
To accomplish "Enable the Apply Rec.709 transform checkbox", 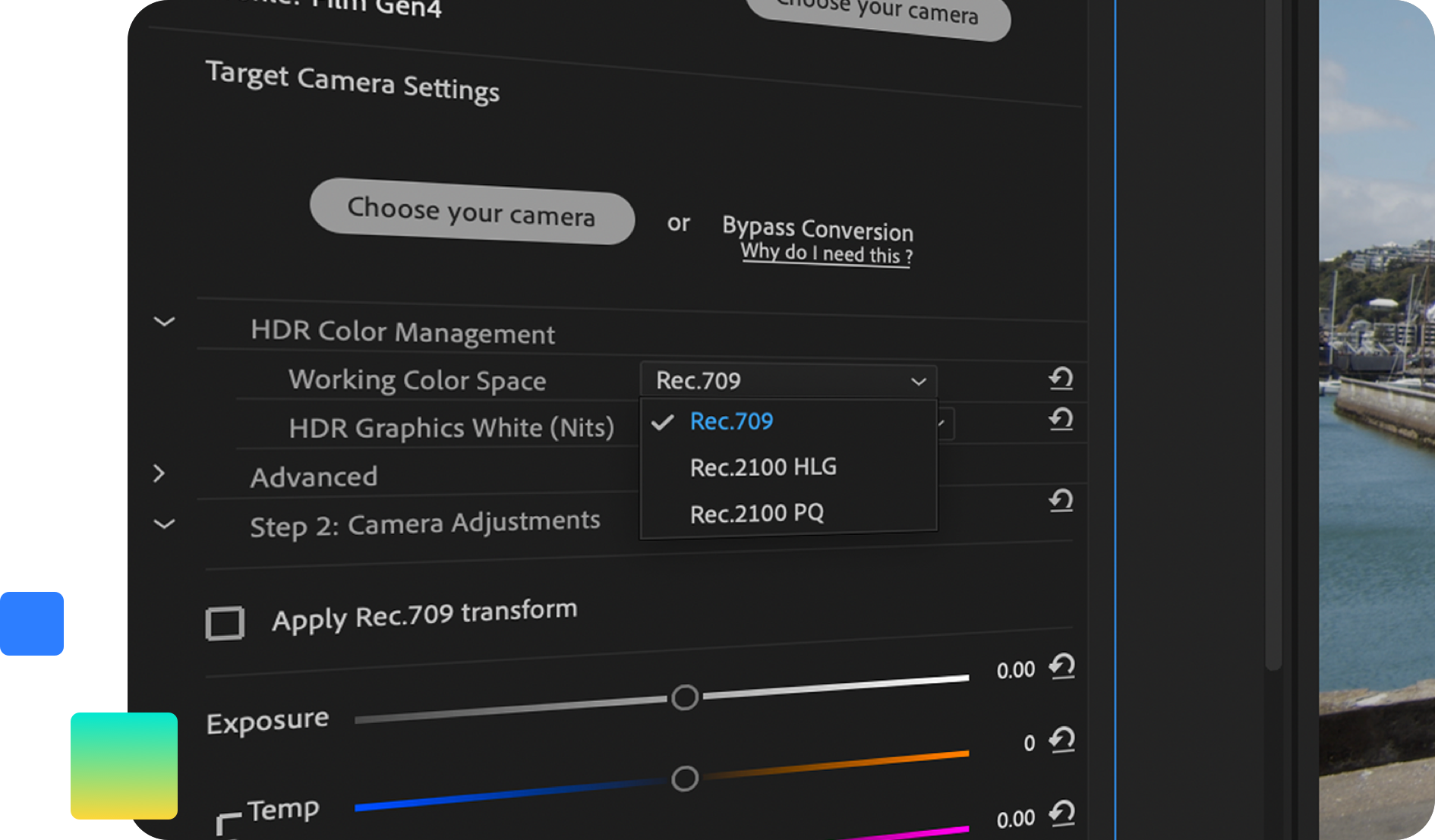I will coord(225,624).
